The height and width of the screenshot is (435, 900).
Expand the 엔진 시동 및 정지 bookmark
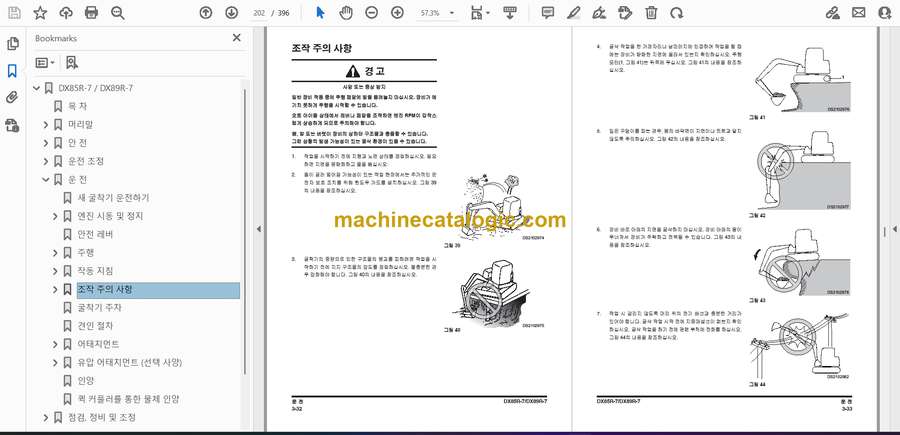point(55,216)
